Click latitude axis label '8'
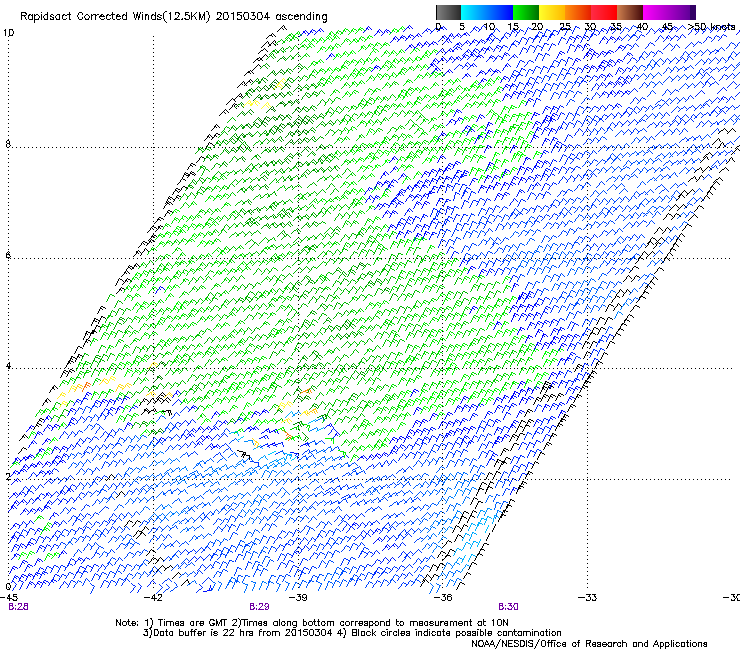Screen dimensions: 740x650 click(8, 144)
